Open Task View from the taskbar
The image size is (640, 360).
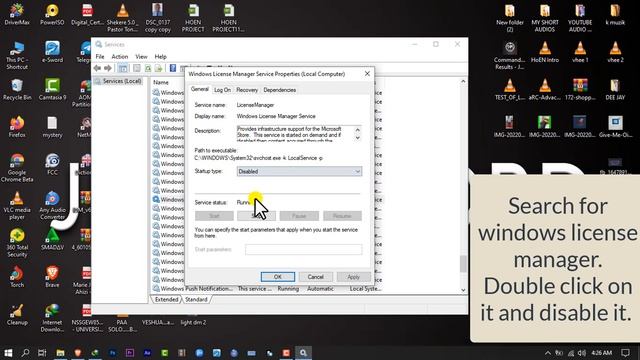pos(42,353)
